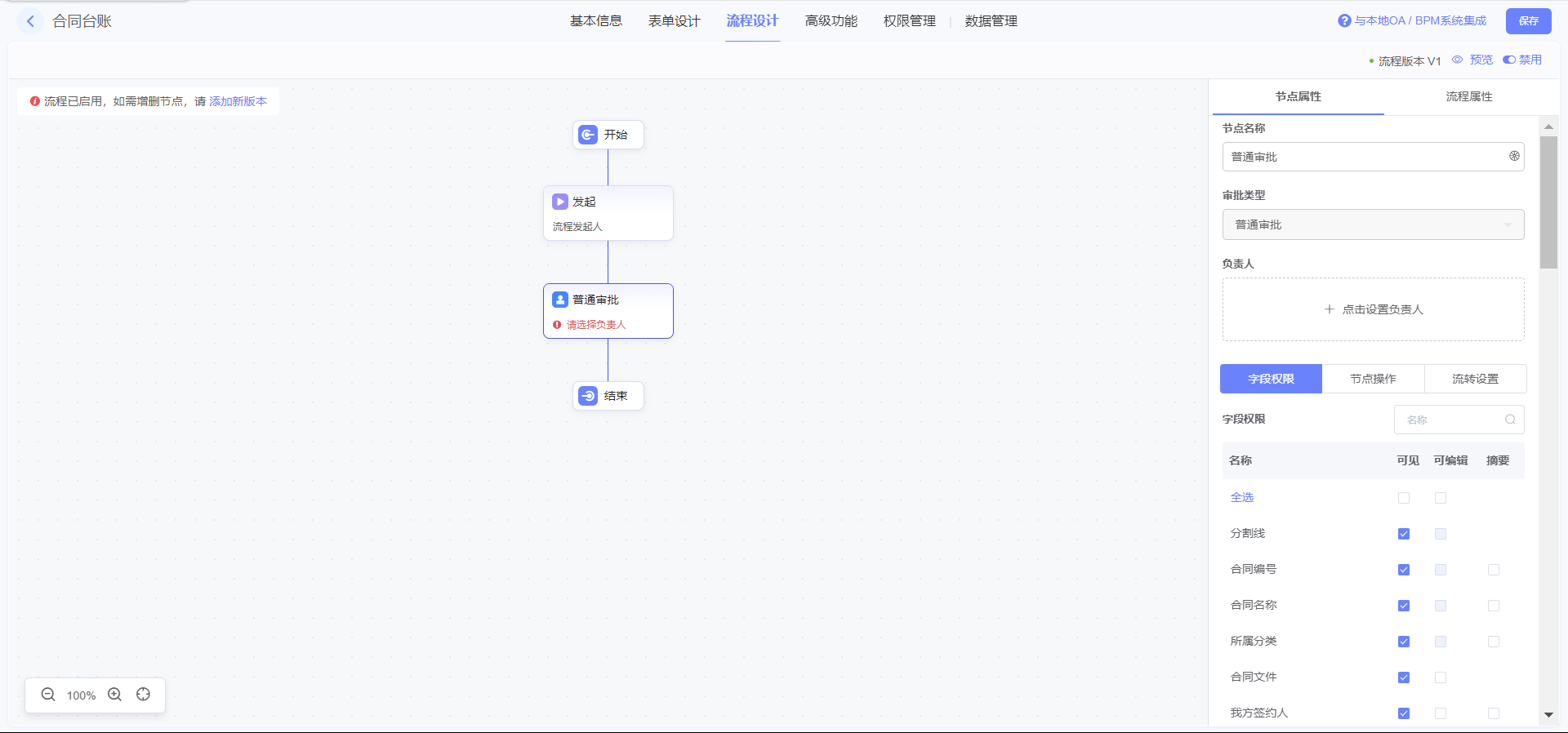Screen dimensions: 1568x733
Task: Click the 普通审批 node person icon
Action: (x=560, y=300)
